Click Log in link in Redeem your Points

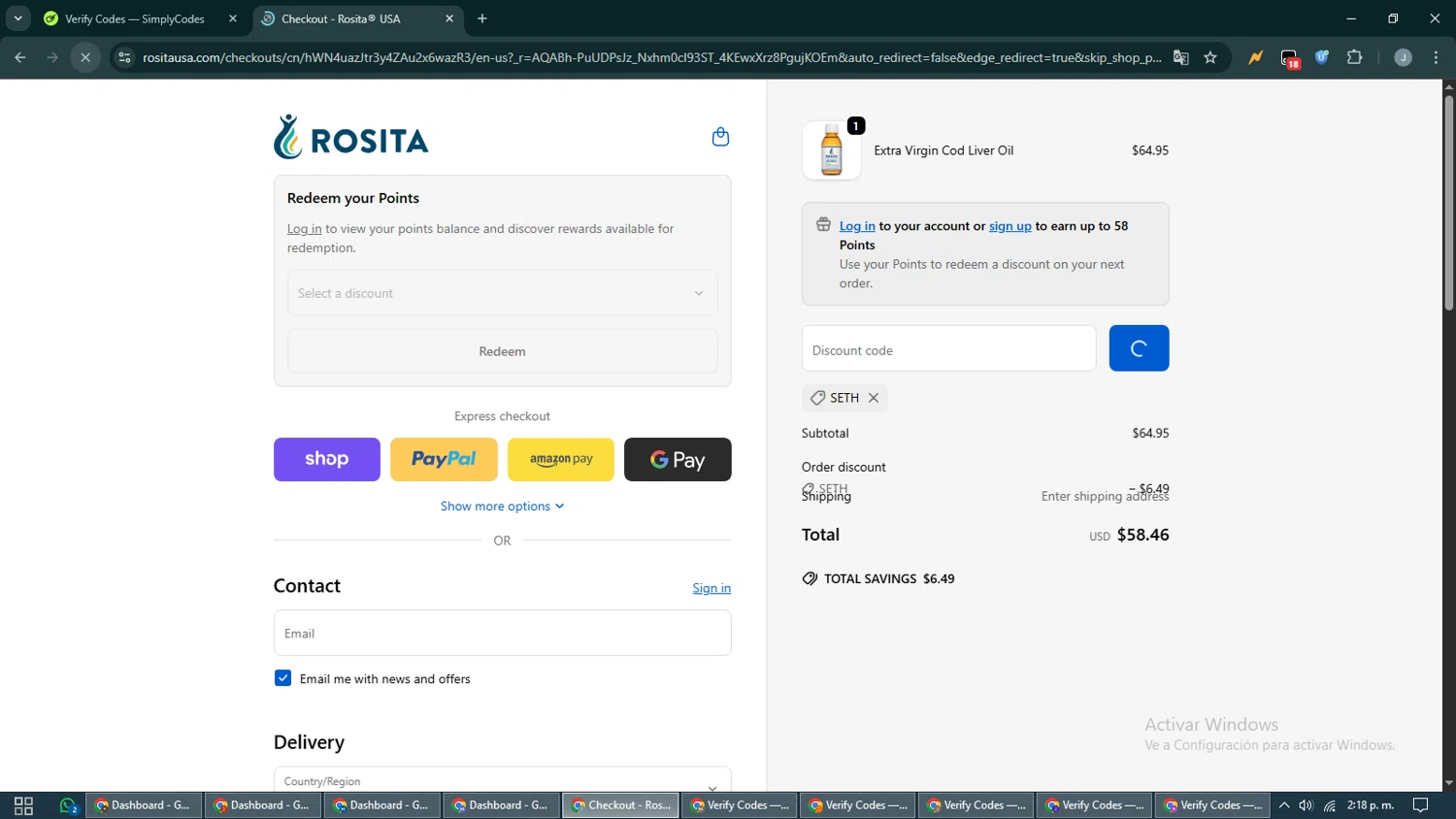[304, 229]
